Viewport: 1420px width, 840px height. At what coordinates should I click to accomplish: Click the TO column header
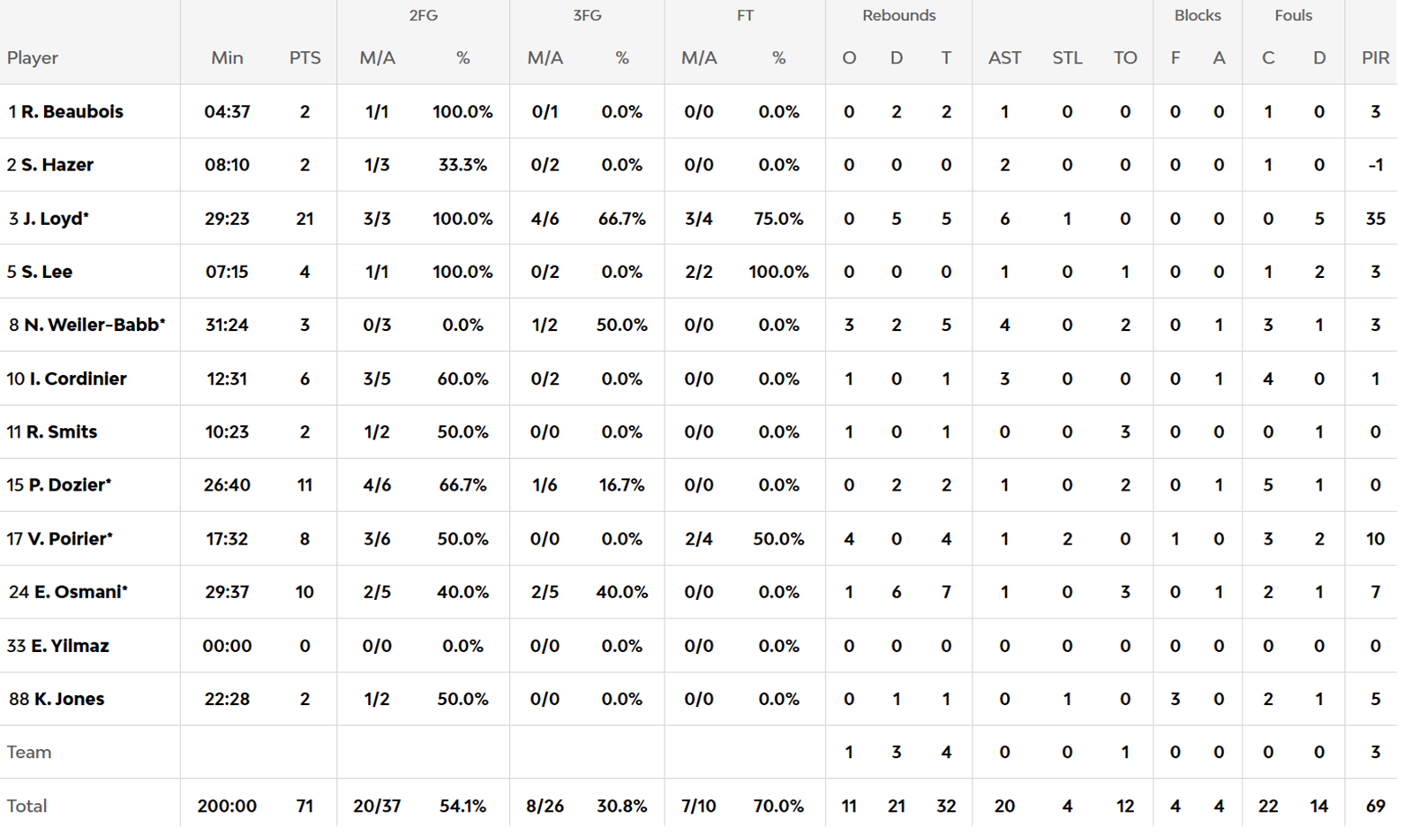[x=1124, y=58]
